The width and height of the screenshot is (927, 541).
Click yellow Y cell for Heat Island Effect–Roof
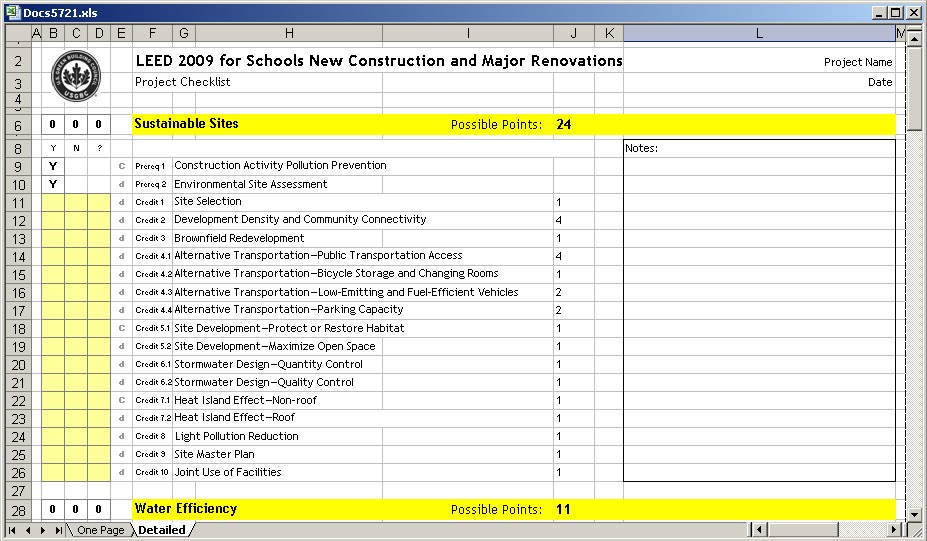point(53,418)
